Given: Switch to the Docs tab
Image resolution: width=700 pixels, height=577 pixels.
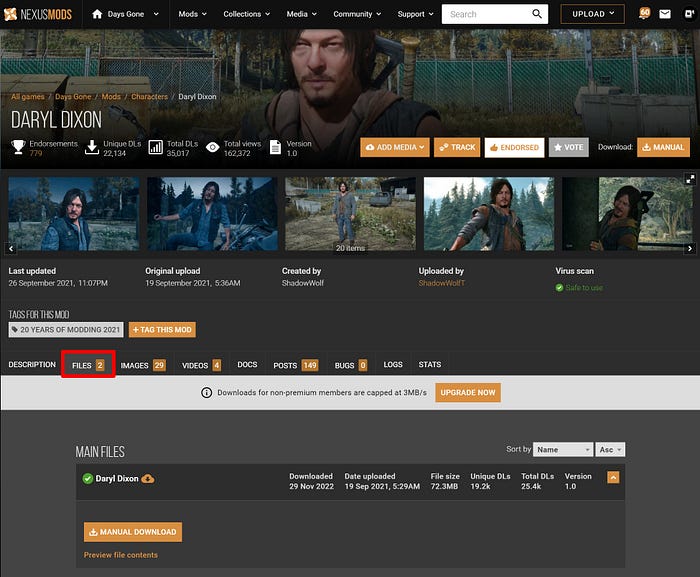Looking at the screenshot, I should (247, 364).
